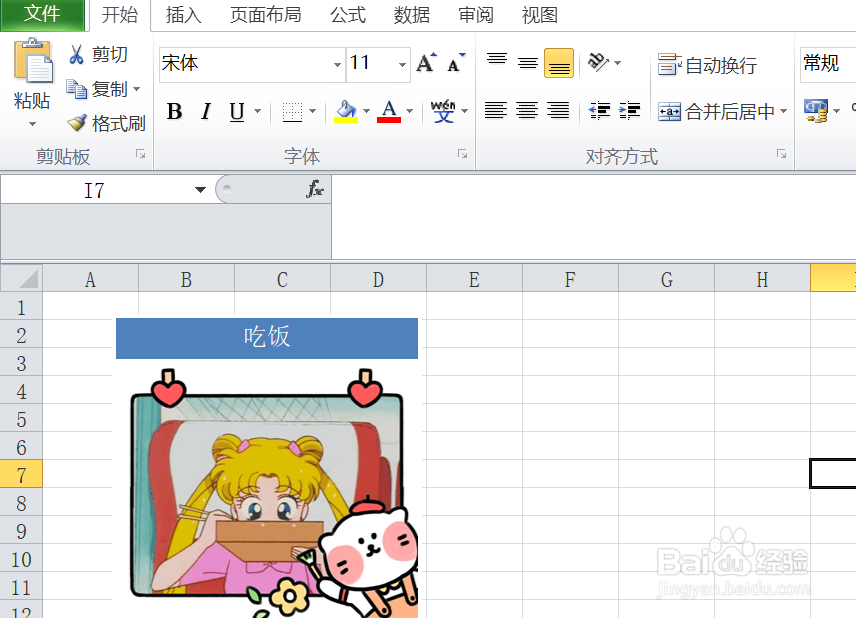Open the Insert (插入) tab
Image resolution: width=856 pixels, height=618 pixels.
183,15
